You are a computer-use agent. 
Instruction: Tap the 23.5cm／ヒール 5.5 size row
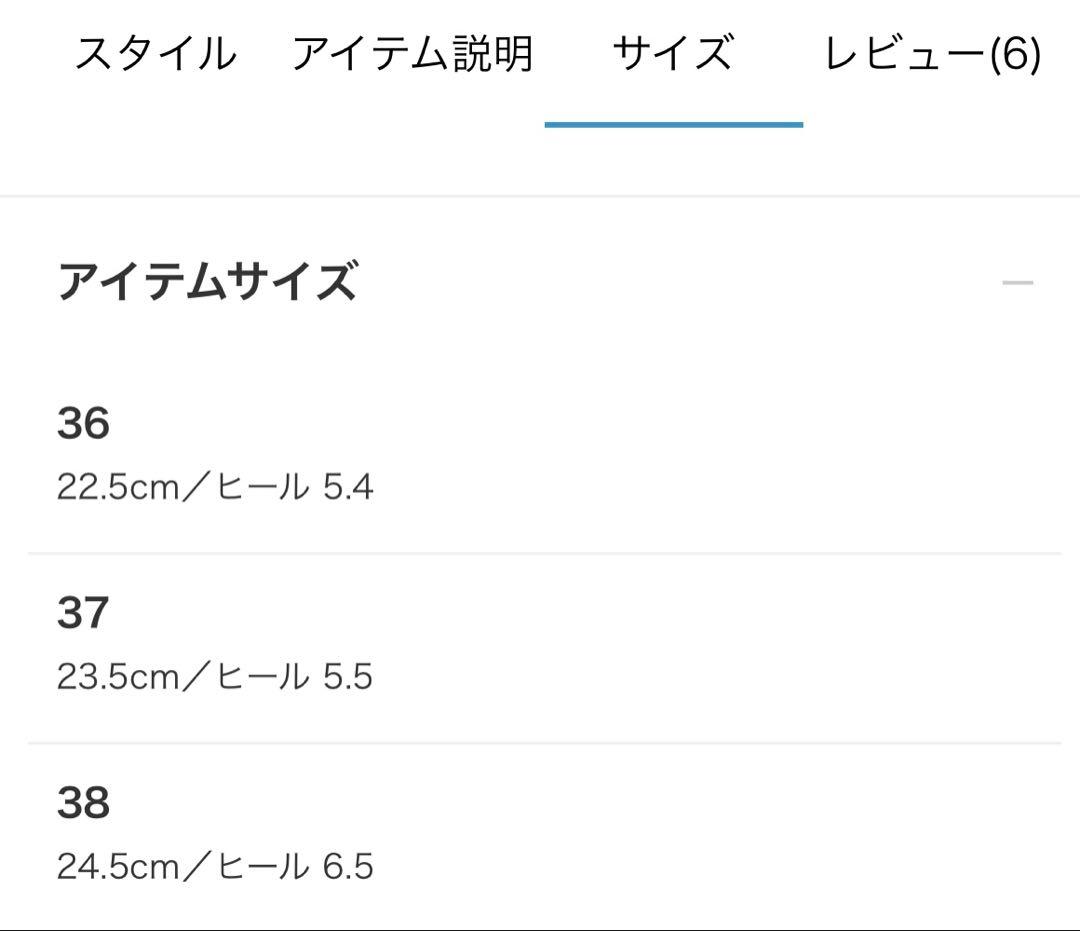click(x=216, y=677)
